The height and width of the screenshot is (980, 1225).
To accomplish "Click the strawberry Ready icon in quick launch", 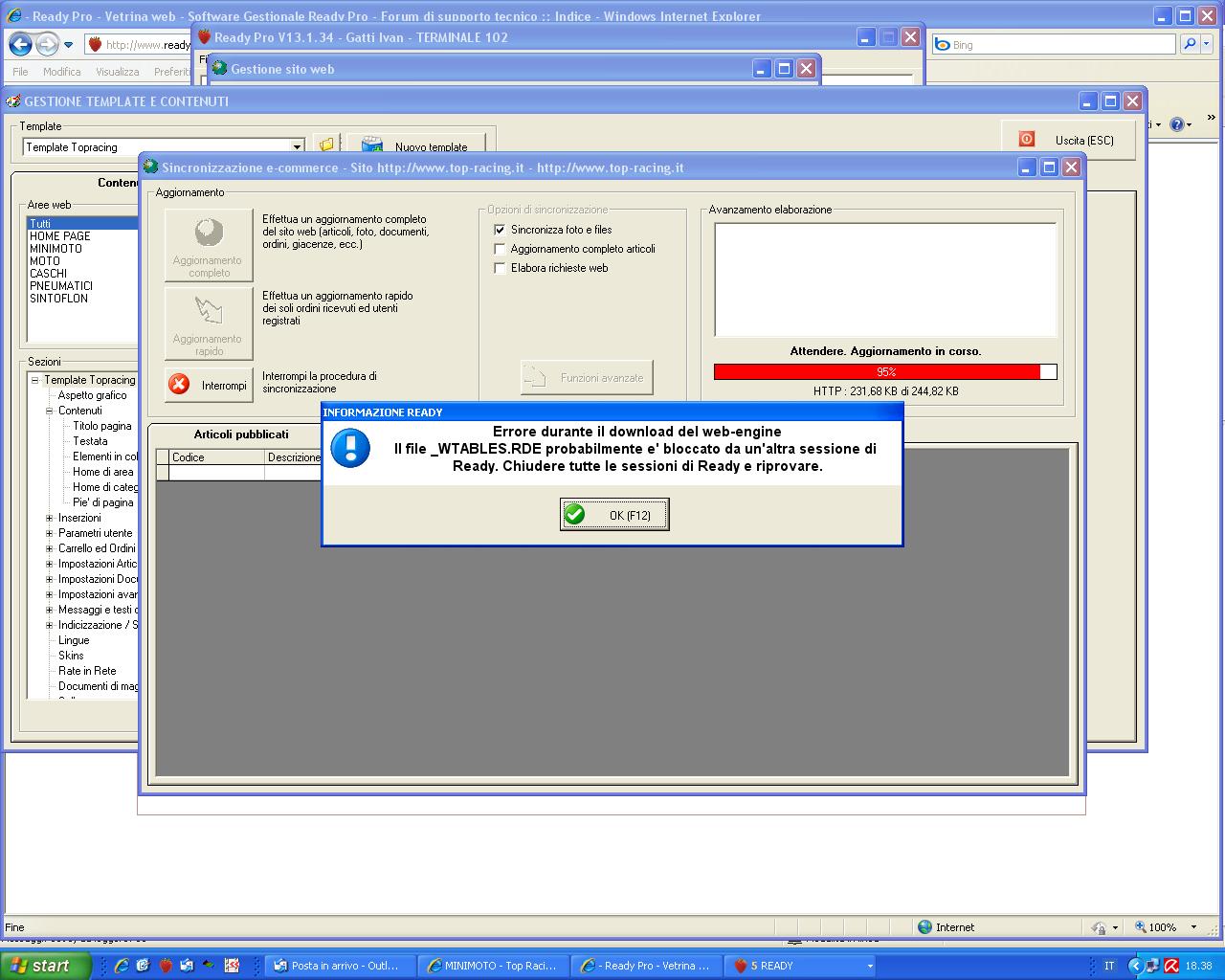I will [166, 966].
